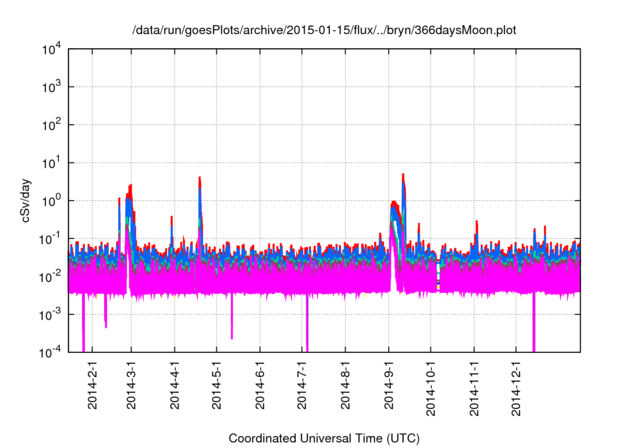This screenshot has width=640, height=448.
Task: Click the Coordinated Universal Time axis label
Action: click(x=325, y=438)
